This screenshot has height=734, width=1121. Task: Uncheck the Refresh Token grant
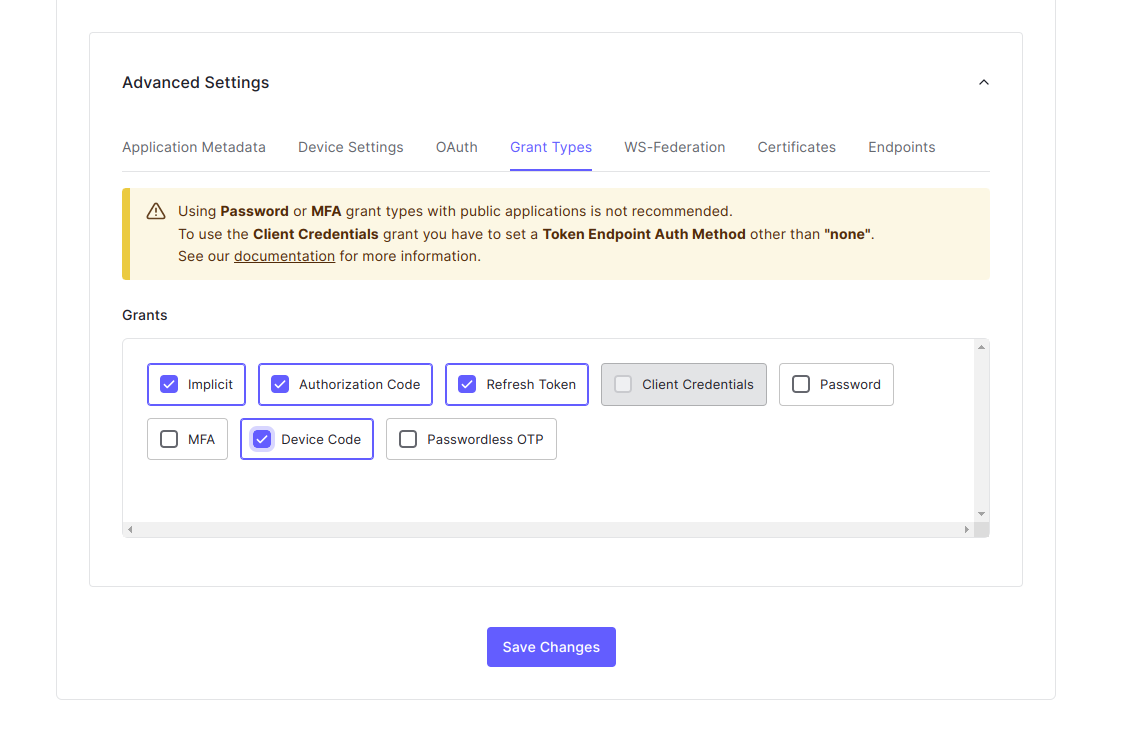click(x=467, y=384)
